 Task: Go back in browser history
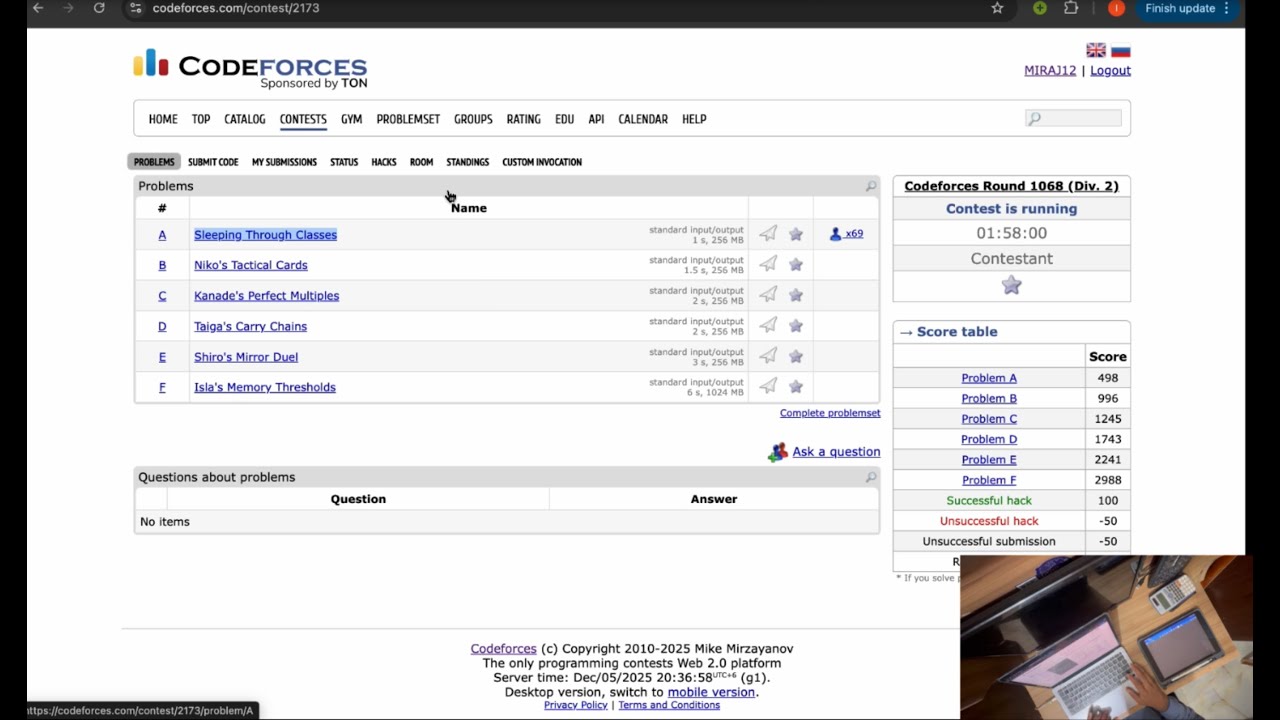[38, 8]
